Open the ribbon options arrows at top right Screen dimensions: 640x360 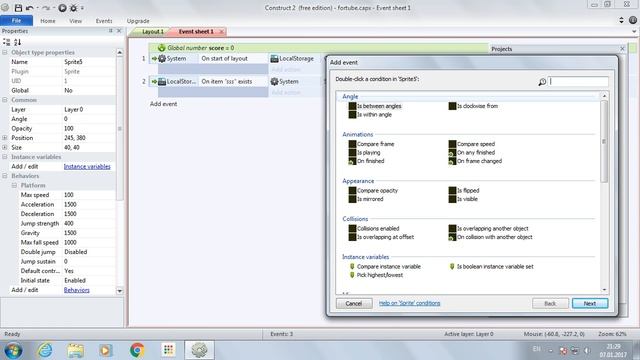[621, 20]
